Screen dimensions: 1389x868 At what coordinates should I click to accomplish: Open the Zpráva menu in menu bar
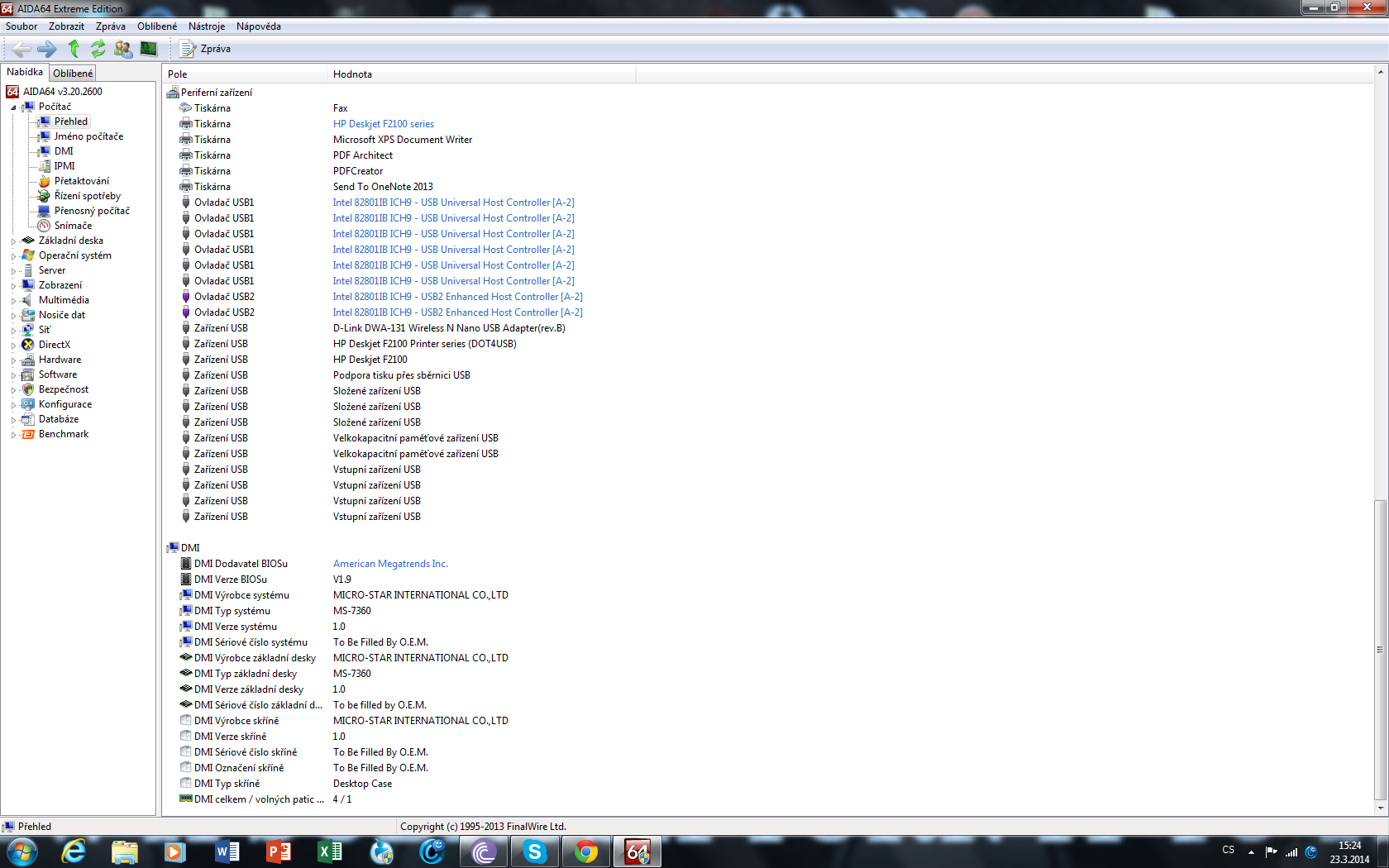111,26
